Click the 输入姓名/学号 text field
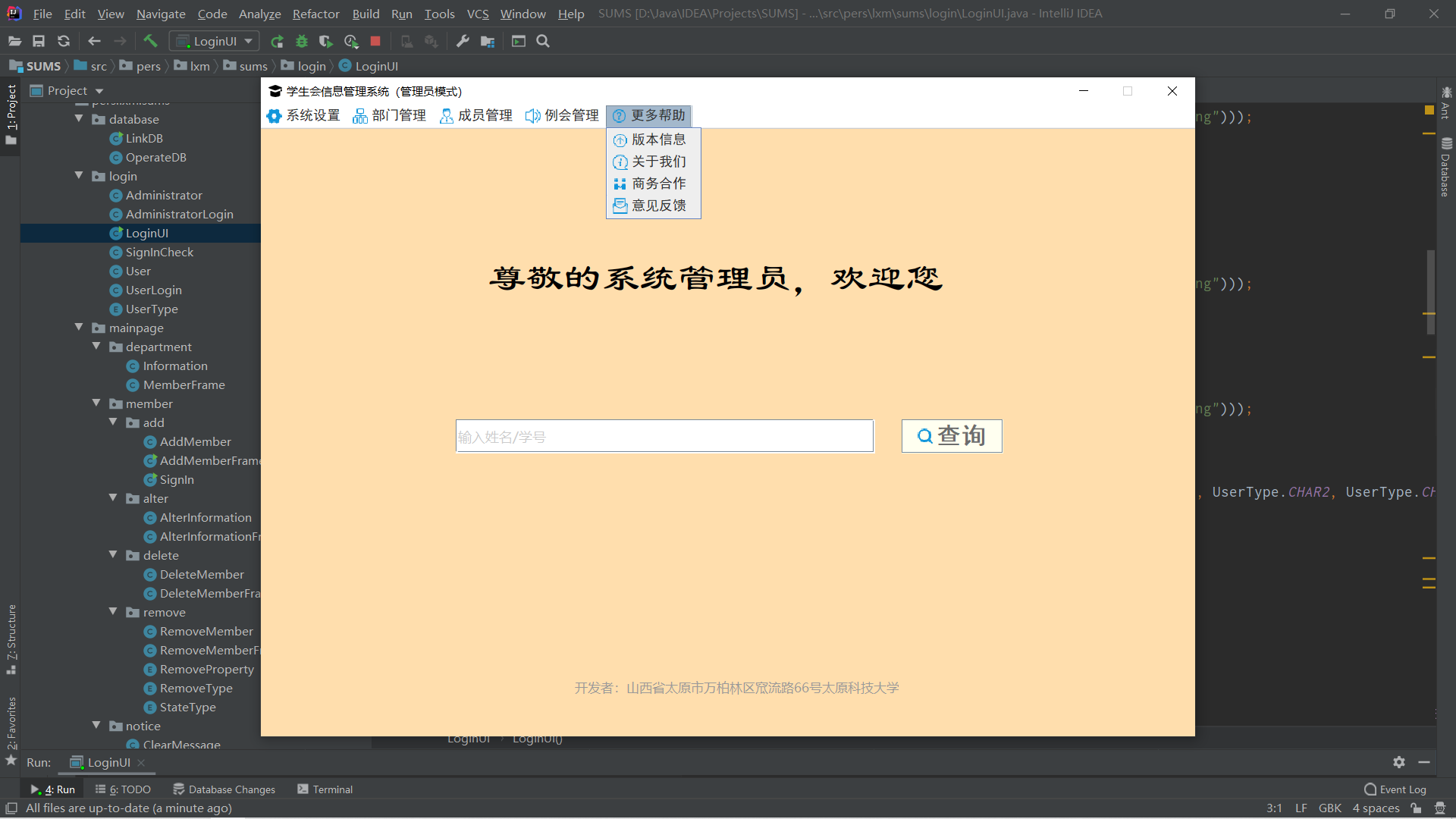This screenshot has width=1456, height=819. 664,437
